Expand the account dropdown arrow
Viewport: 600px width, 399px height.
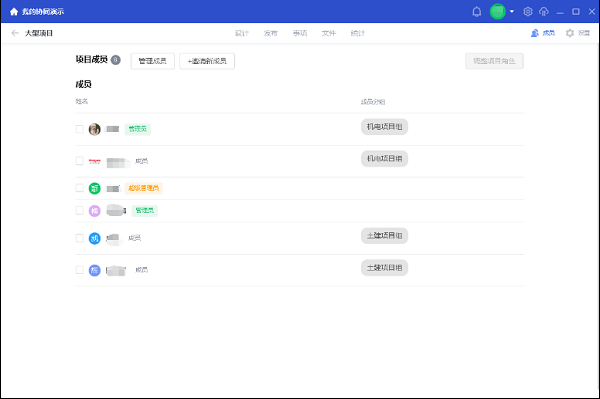pyautogui.click(x=512, y=11)
